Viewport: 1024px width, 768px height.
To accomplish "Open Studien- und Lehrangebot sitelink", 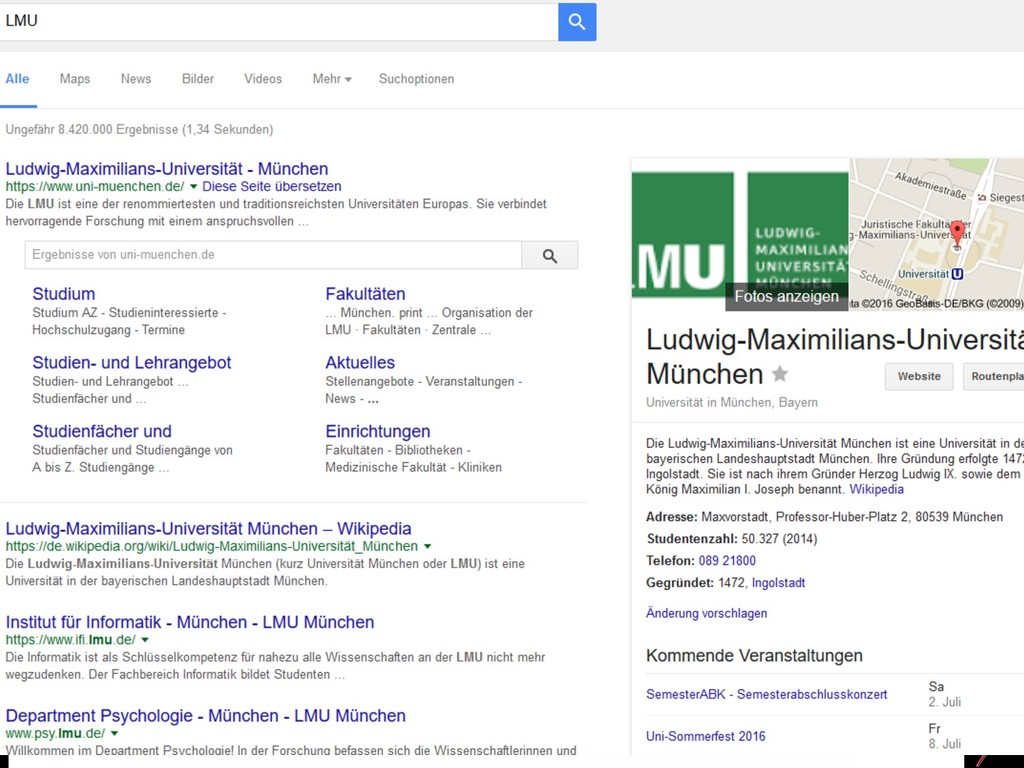I will click(x=132, y=362).
